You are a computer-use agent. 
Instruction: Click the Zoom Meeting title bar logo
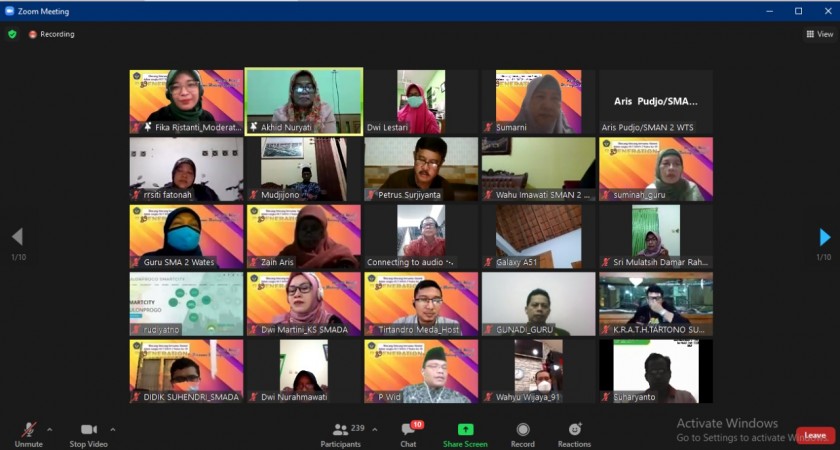tap(9, 11)
